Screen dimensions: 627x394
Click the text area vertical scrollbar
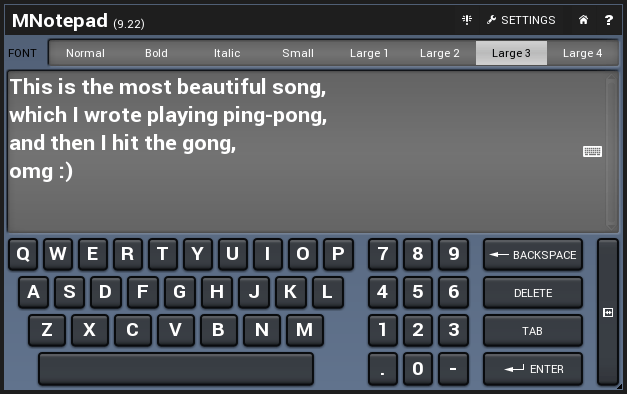611,152
